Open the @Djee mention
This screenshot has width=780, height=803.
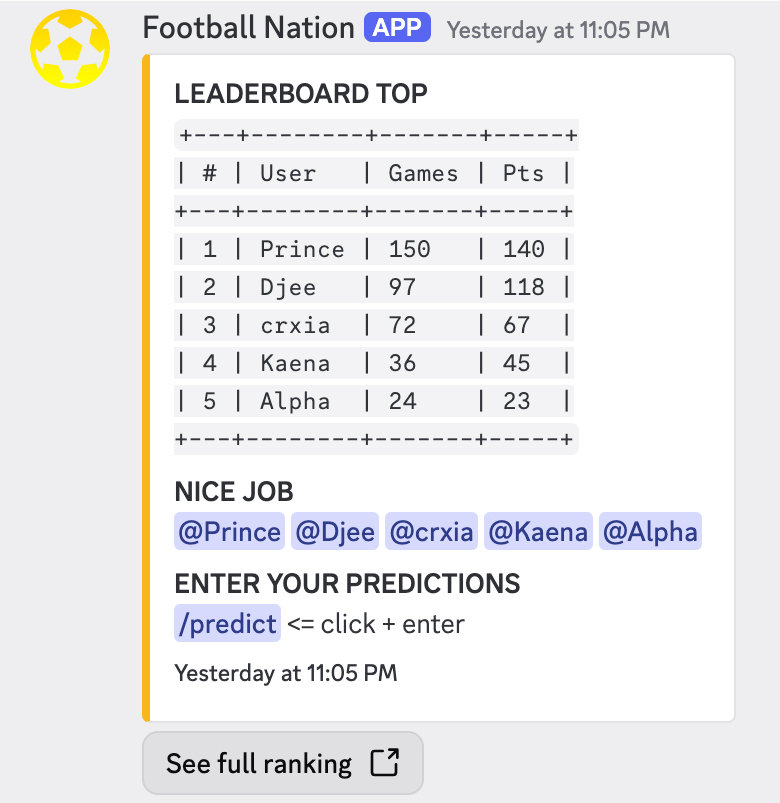334,532
